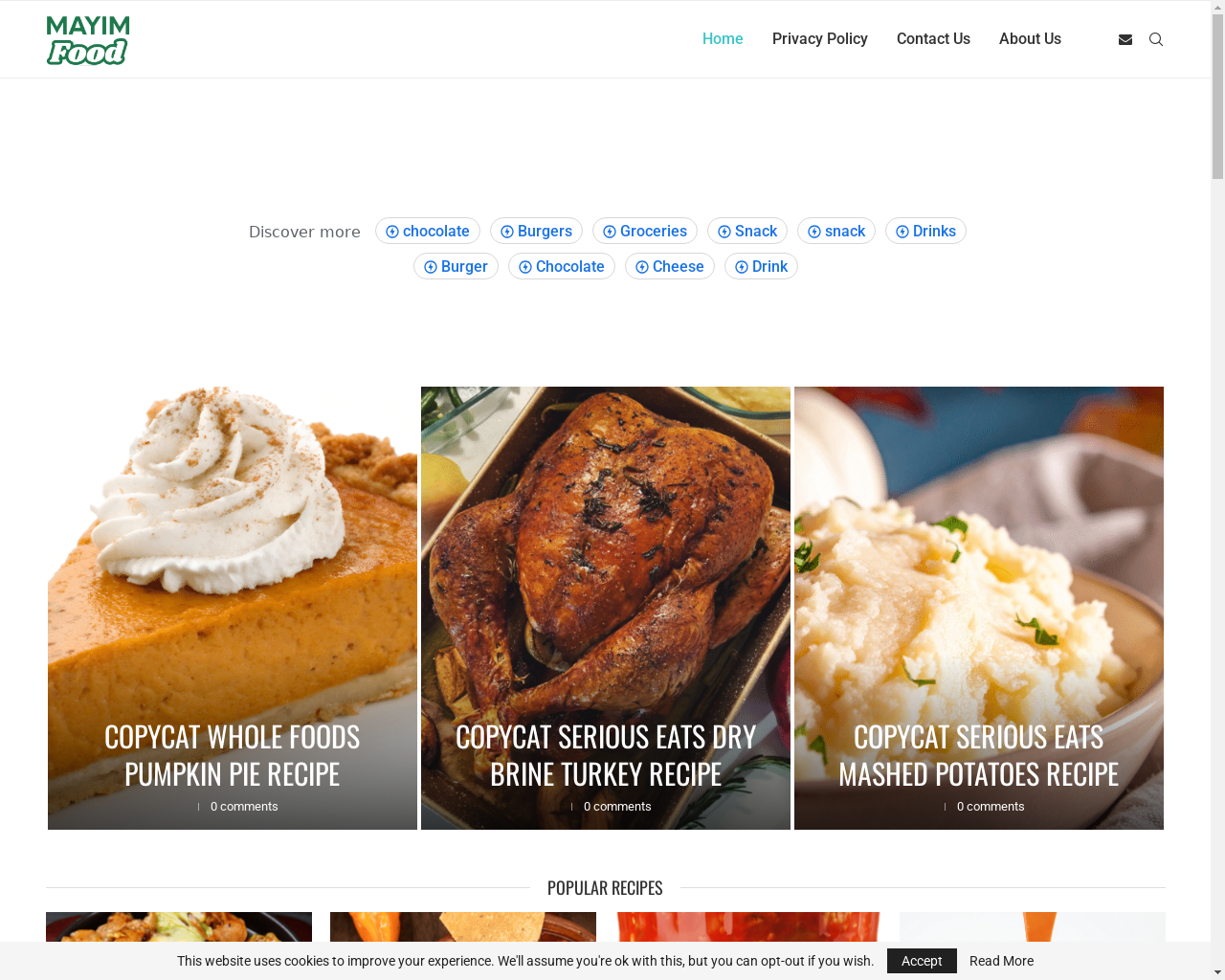Select the lowercase 'chocolate' discover tag
The image size is (1225, 980).
428,231
